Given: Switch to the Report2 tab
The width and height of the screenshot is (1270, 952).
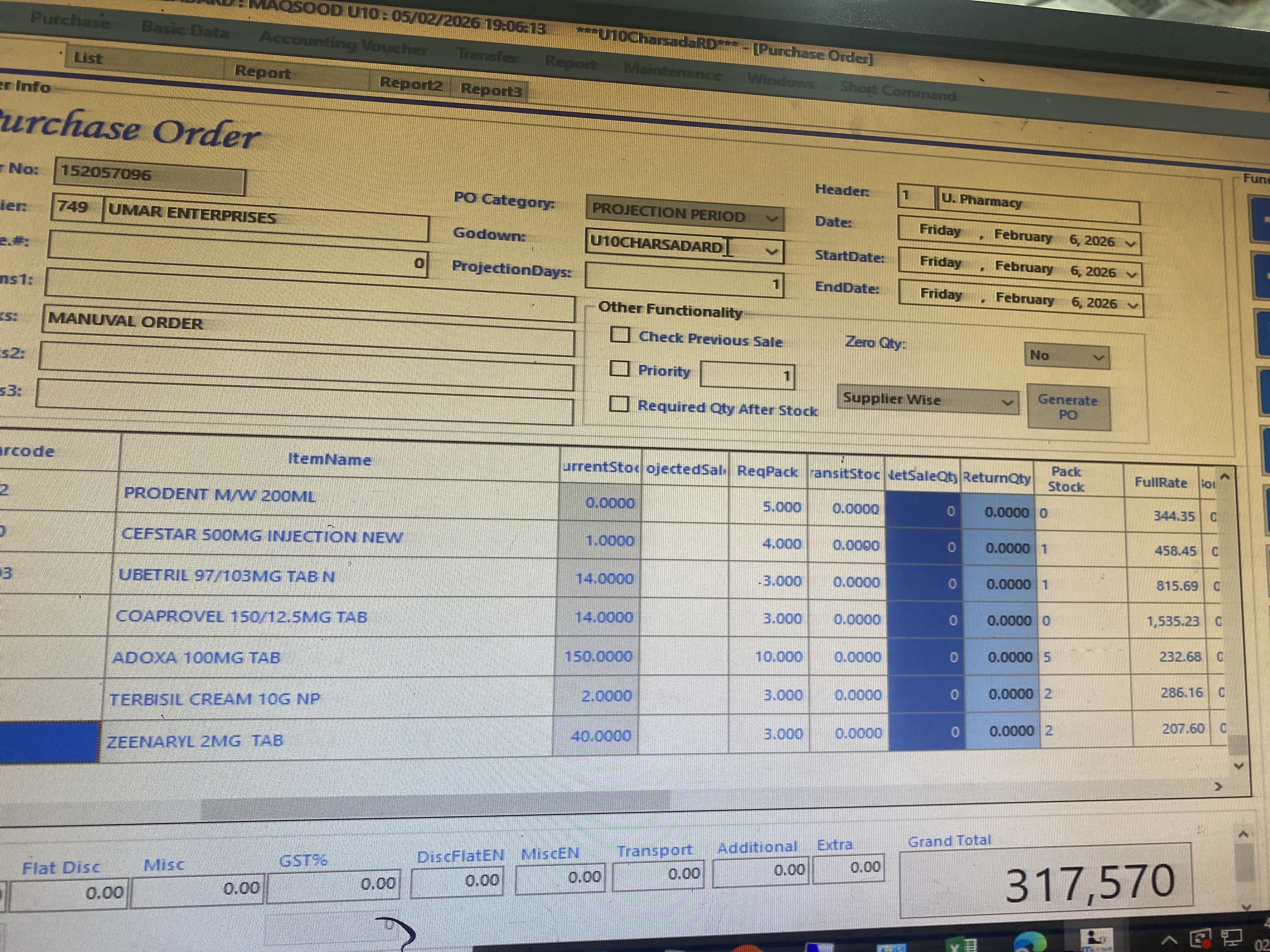Looking at the screenshot, I should 410,85.
